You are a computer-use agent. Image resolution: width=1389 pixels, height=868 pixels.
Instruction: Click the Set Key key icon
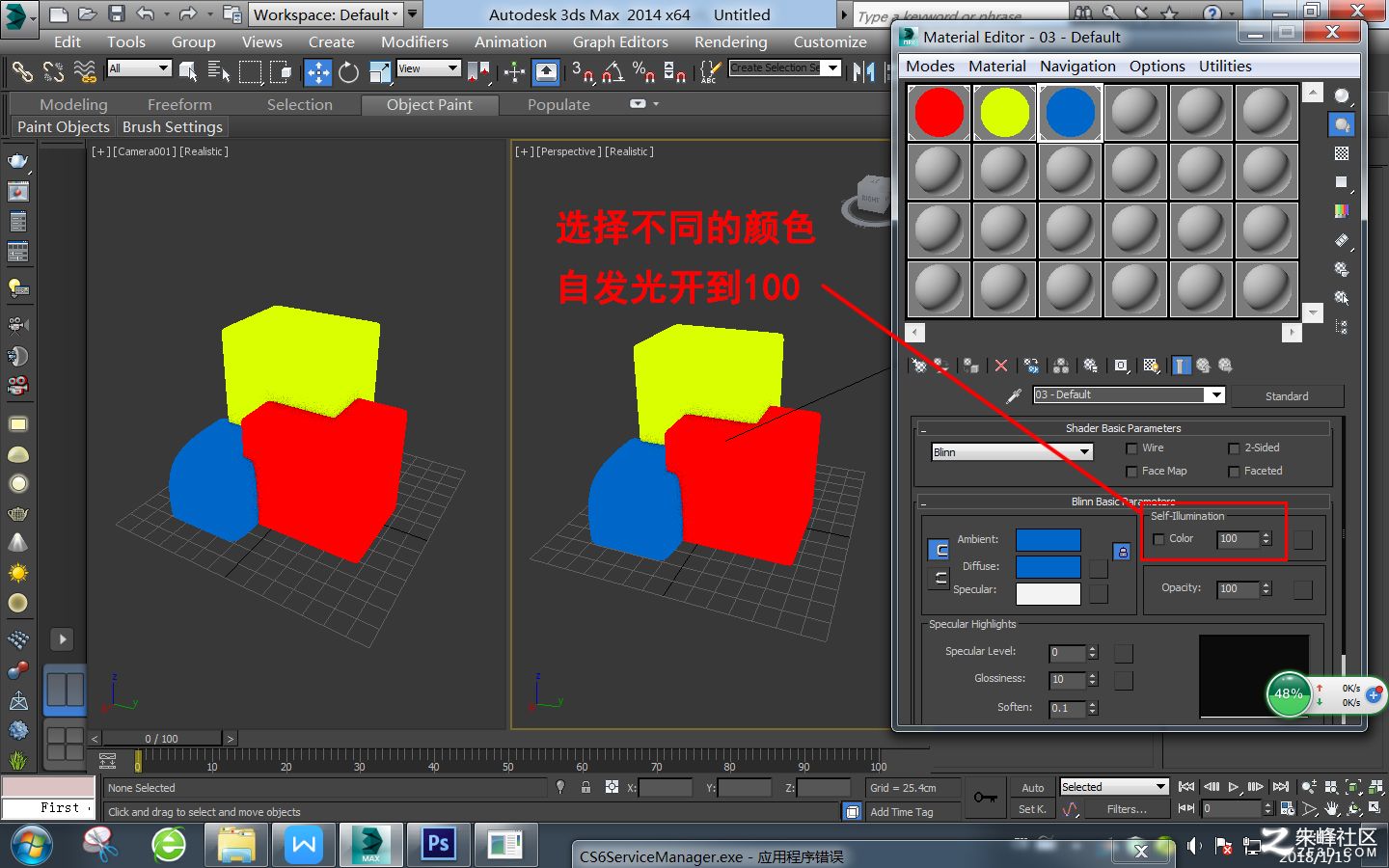(x=985, y=798)
